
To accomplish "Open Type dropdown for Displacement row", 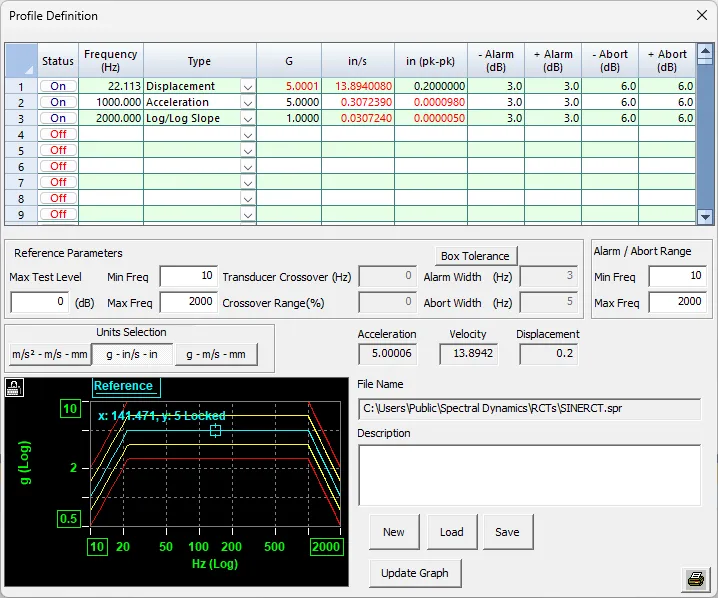I will (247, 87).
